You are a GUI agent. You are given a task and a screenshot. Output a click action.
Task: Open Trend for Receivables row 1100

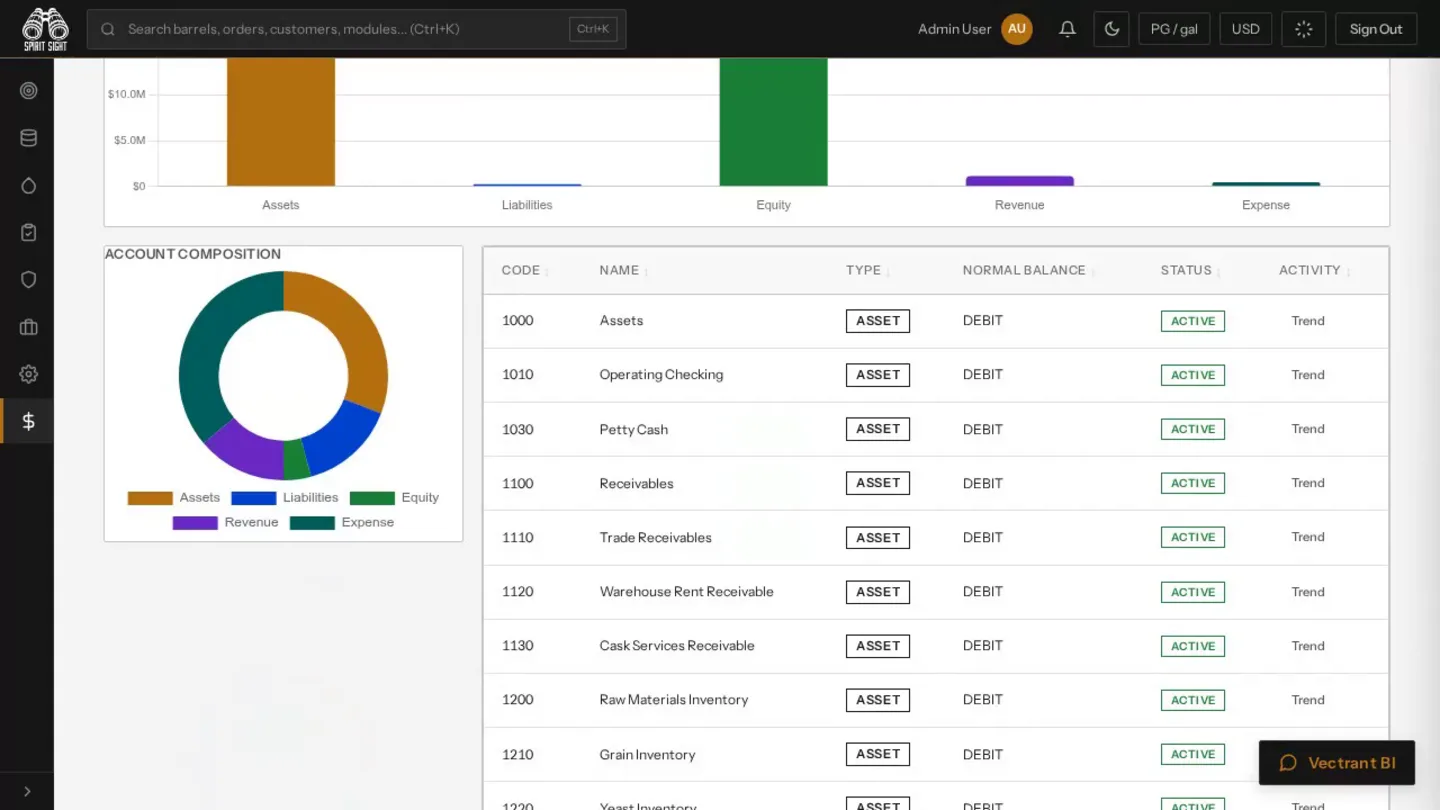tap(1308, 483)
